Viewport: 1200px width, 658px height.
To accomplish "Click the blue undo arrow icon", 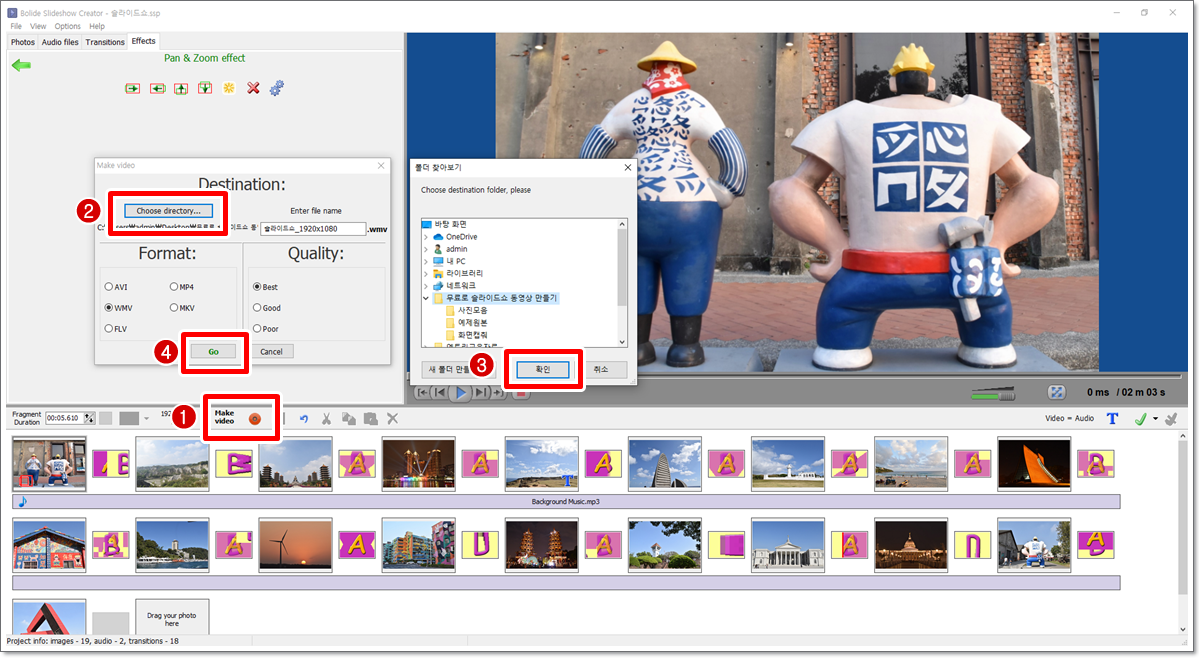I will point(304,419).
